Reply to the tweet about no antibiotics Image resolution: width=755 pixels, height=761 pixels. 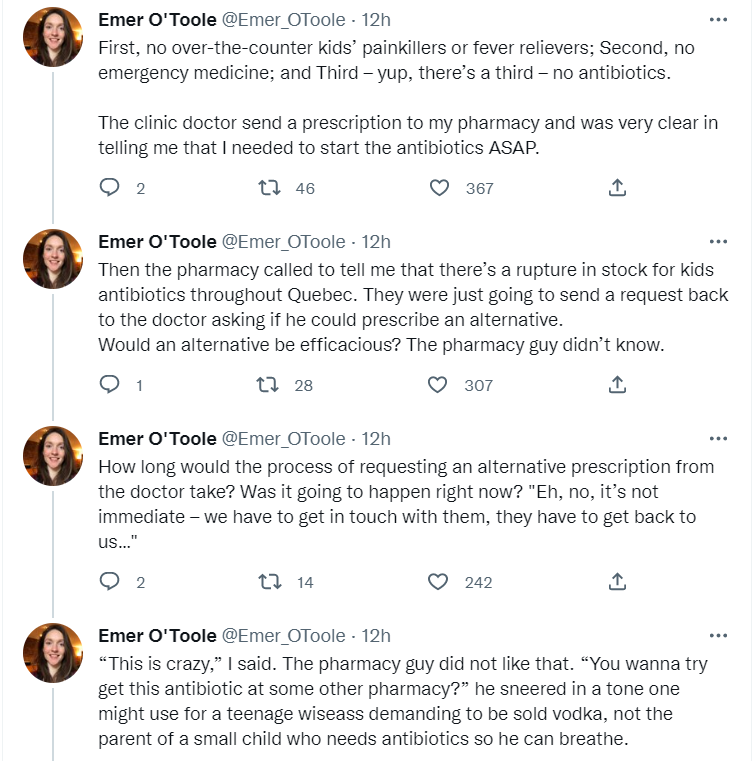click(x=111, y=188)
